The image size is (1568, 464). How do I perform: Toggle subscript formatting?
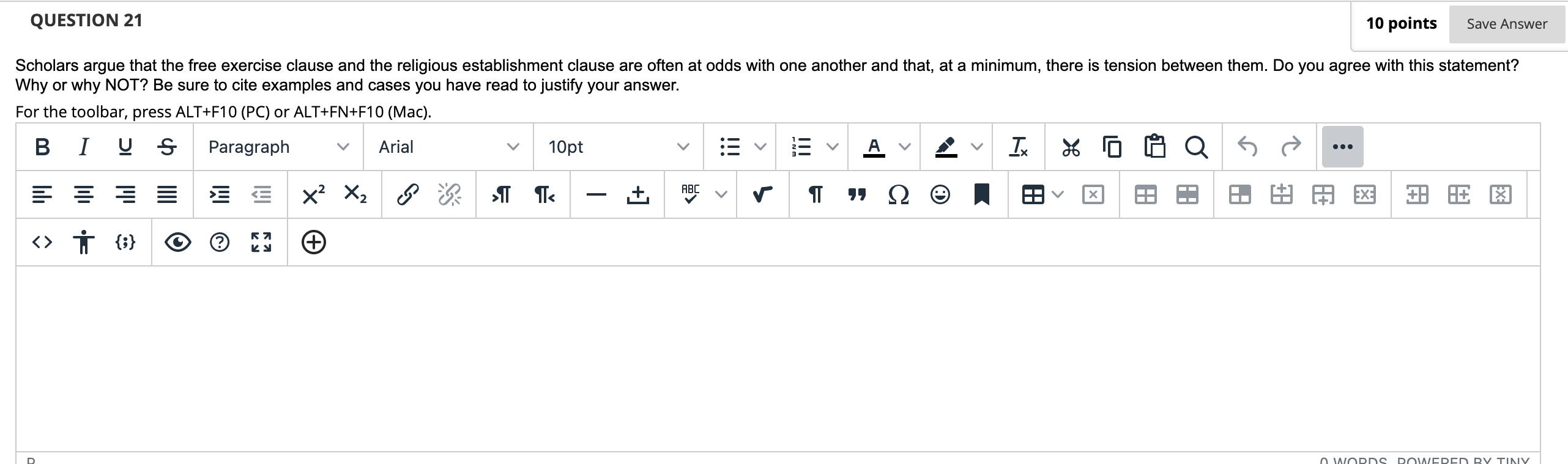(x=355, y=194)
